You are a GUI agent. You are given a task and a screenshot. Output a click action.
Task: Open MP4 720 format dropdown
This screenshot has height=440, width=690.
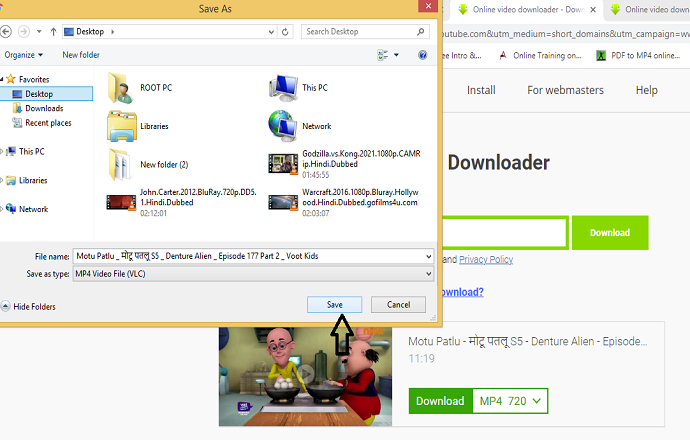[510, 401]
